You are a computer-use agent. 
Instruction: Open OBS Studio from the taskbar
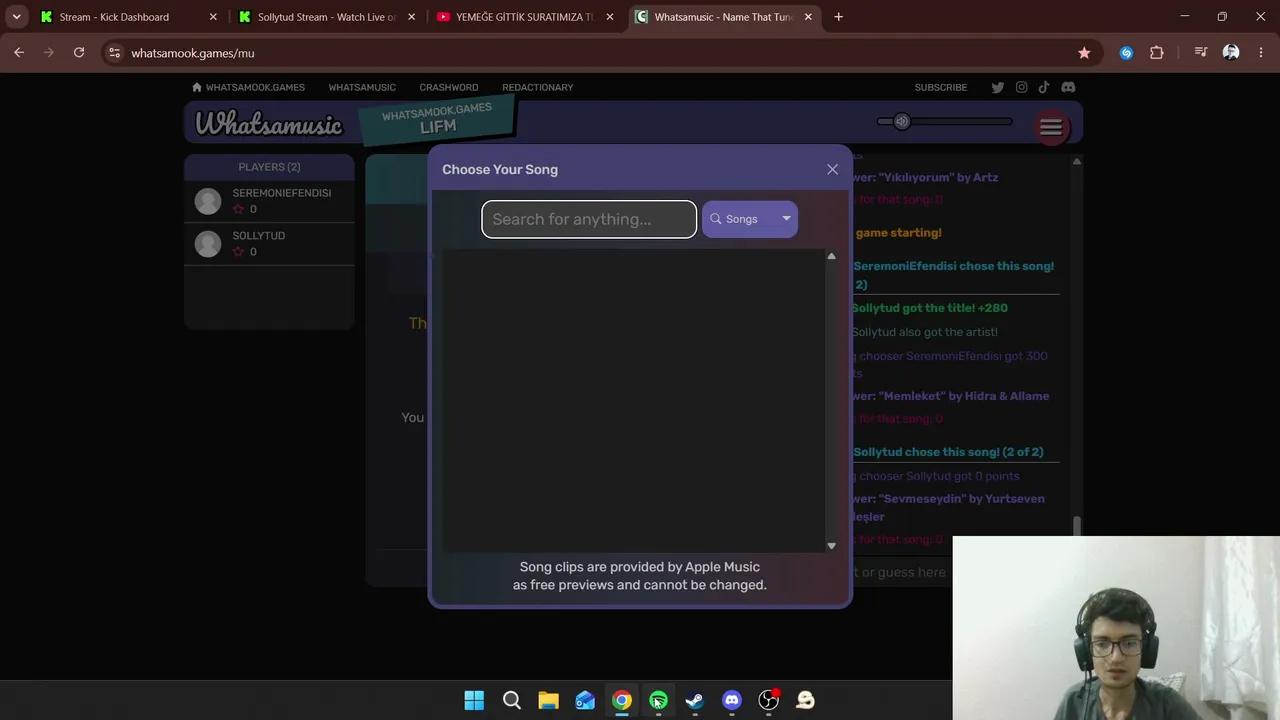[768, 700]
